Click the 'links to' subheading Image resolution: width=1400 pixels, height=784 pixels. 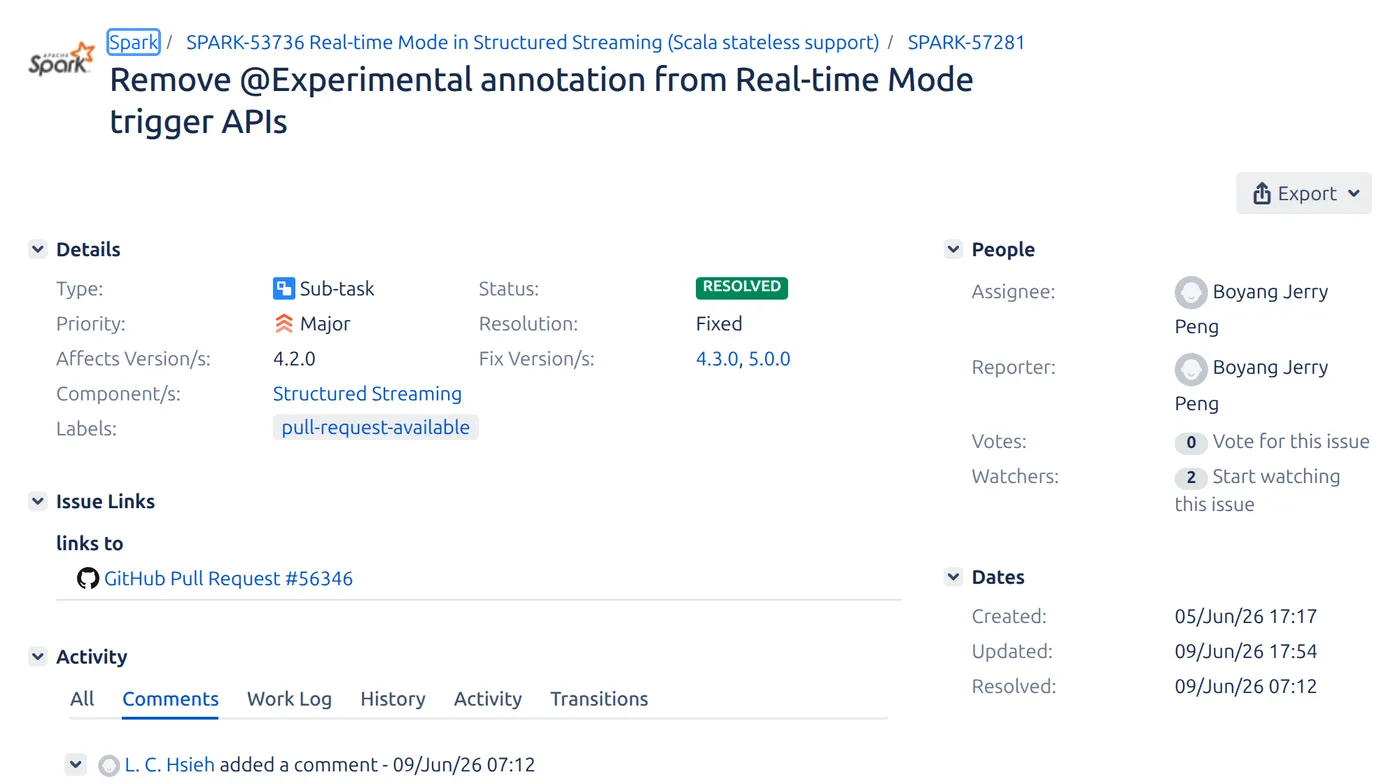pos(90,543)
